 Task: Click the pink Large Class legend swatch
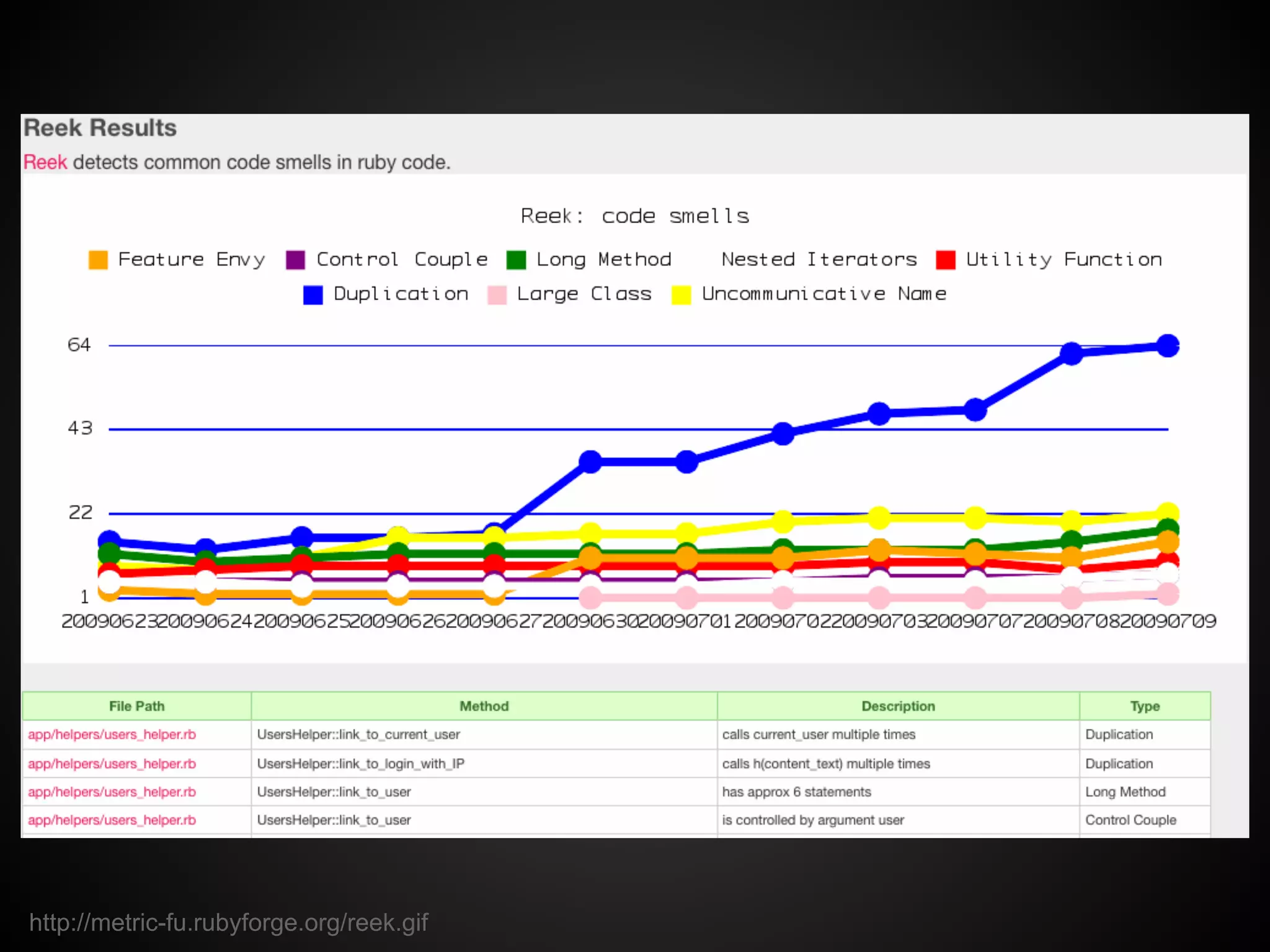coord(497,294)
